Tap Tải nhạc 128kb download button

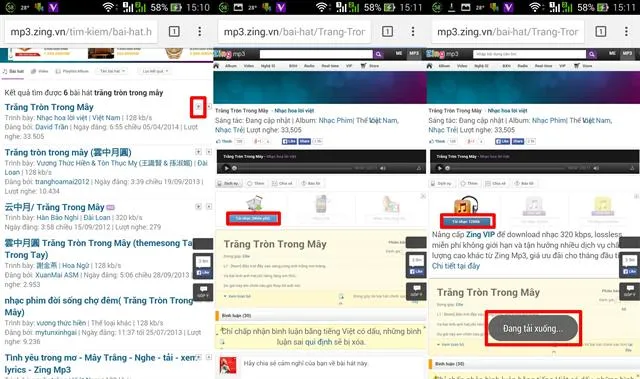(x=467, y=222)
